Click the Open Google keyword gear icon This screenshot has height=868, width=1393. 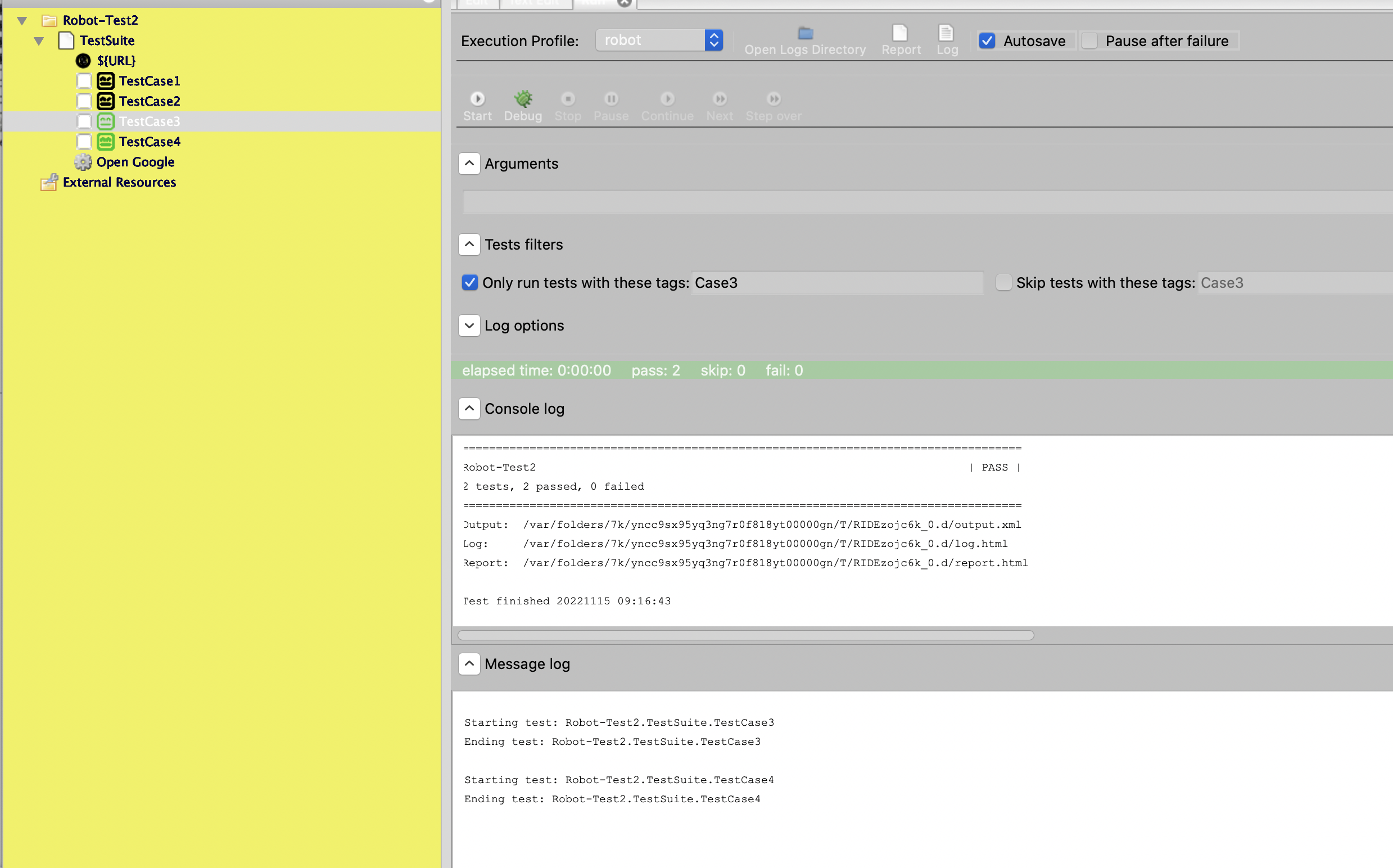(83, 162)
